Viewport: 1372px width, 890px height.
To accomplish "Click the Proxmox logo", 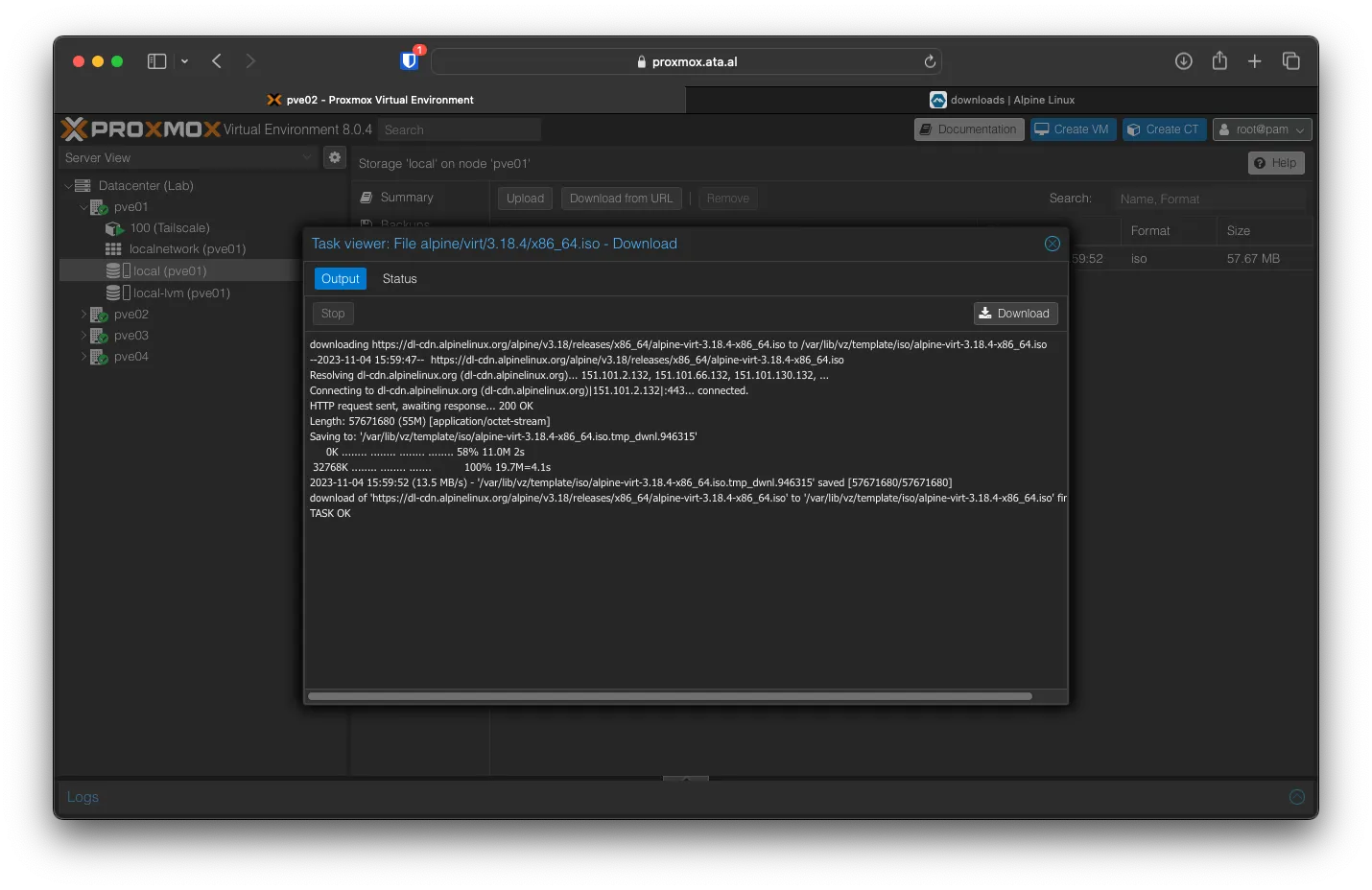I will [x=141, y=129].
